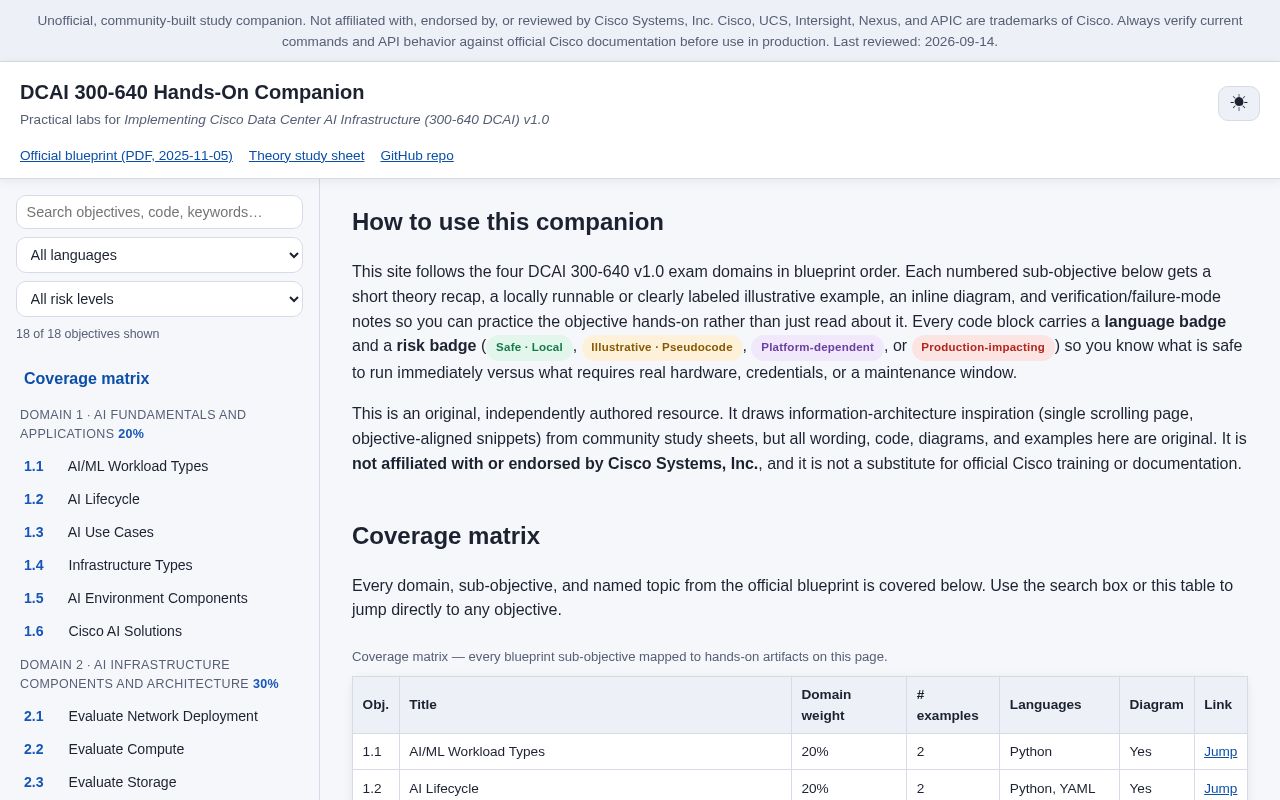
Task: Click the DCAI 300-640 Hands-On Companion title
Action: pos(192,92)
